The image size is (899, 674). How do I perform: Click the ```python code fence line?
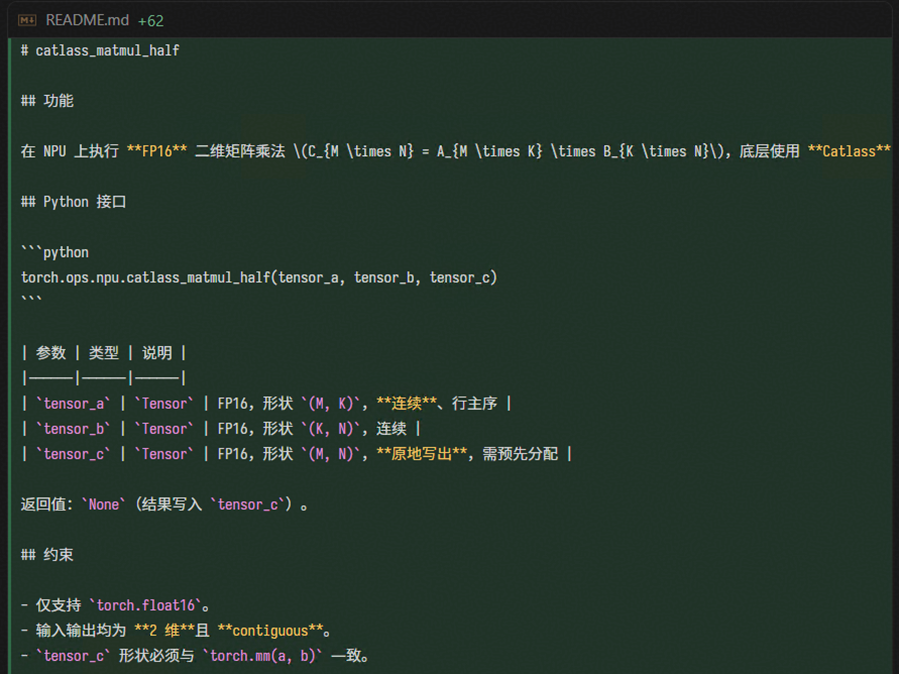(x=55, y=252)
